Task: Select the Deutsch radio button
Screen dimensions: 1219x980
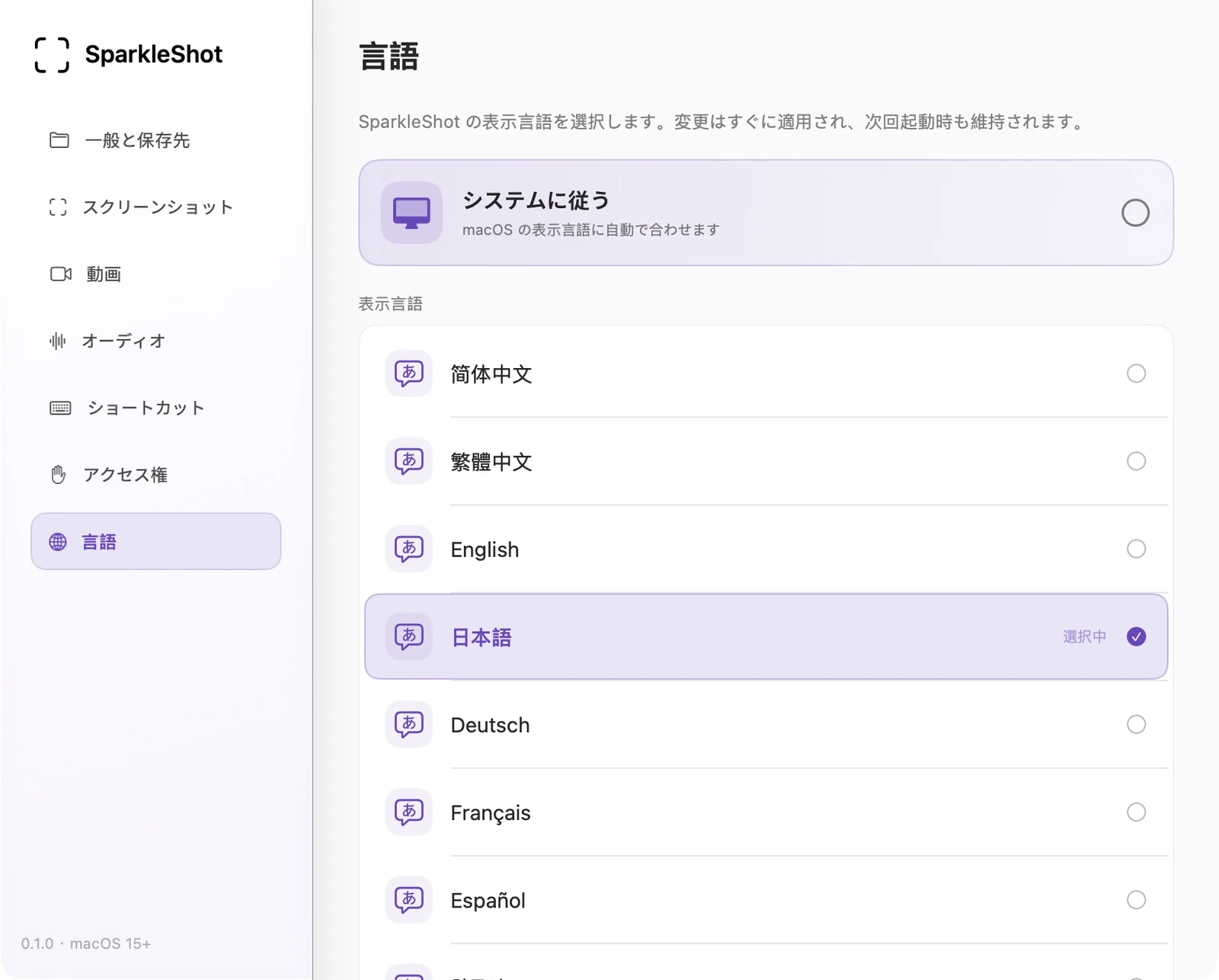Action: [x=1136, y=724]
